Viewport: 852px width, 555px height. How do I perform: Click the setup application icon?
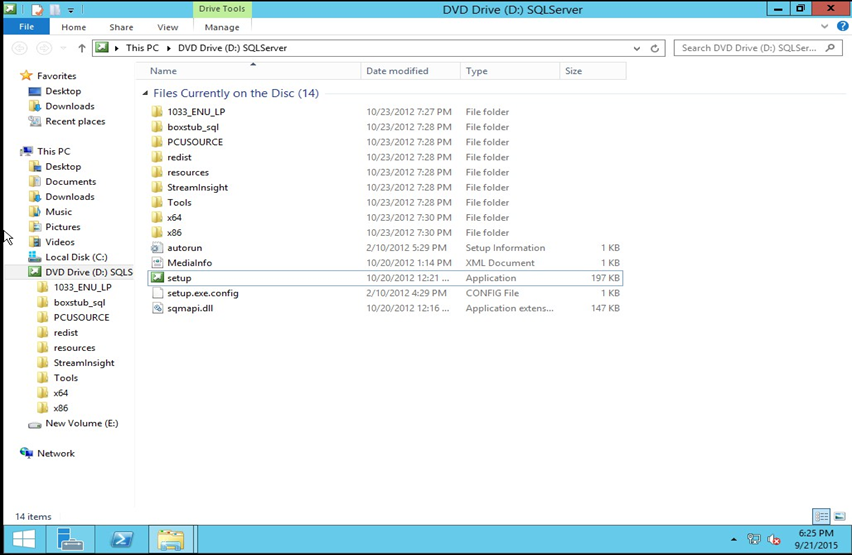coord(157,278)
